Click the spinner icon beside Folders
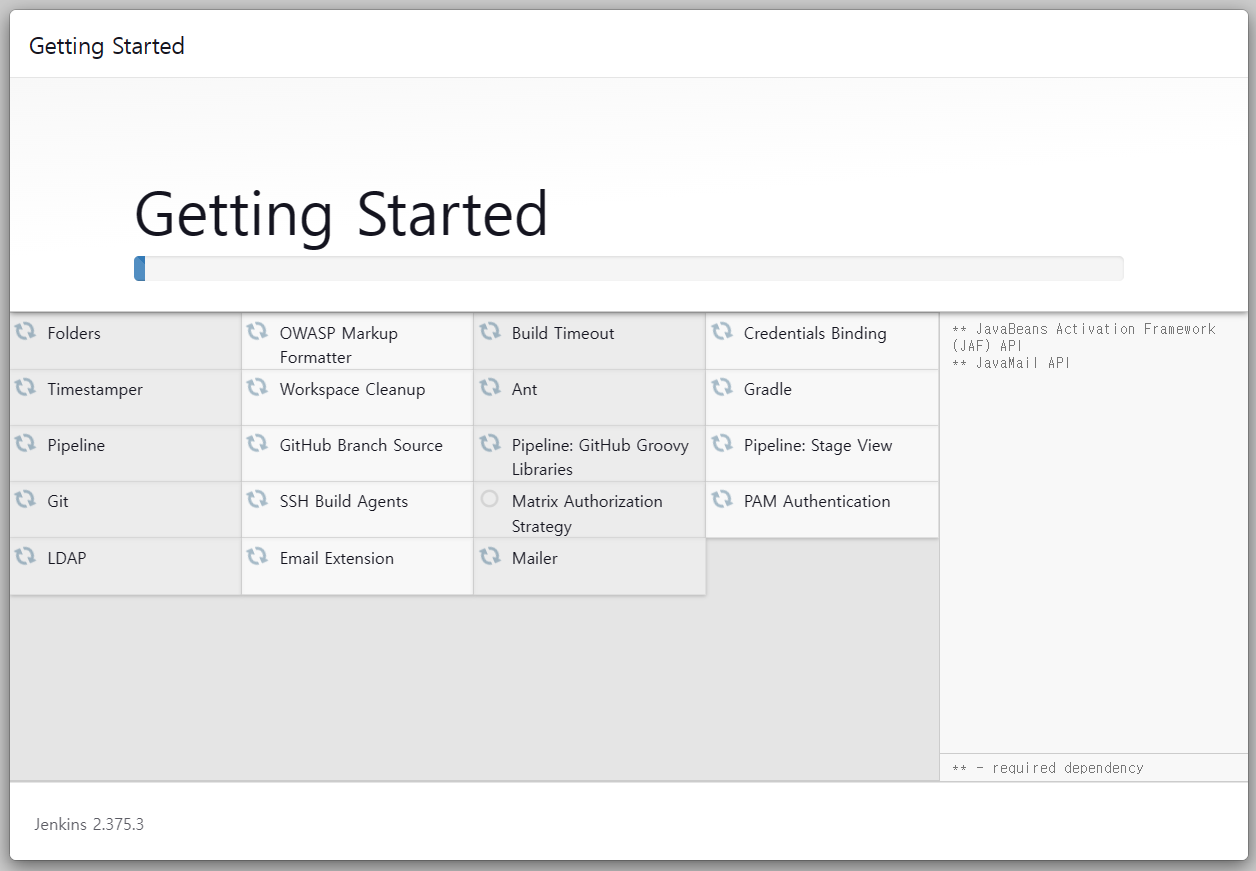 (x=25, y=331)
